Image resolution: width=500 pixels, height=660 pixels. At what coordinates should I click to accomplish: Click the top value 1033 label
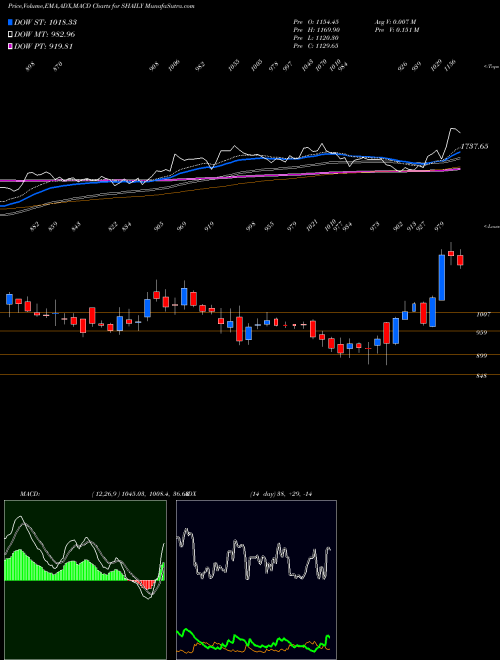coord(234,66)
